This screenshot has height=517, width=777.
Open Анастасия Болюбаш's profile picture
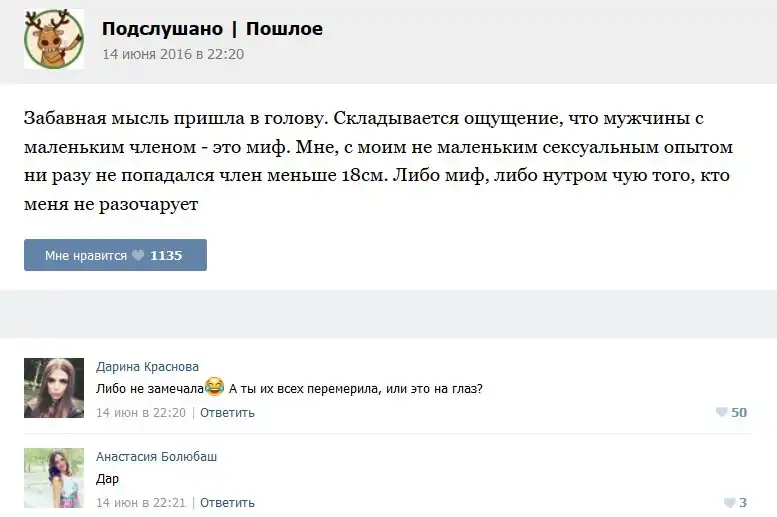(53, 478)
